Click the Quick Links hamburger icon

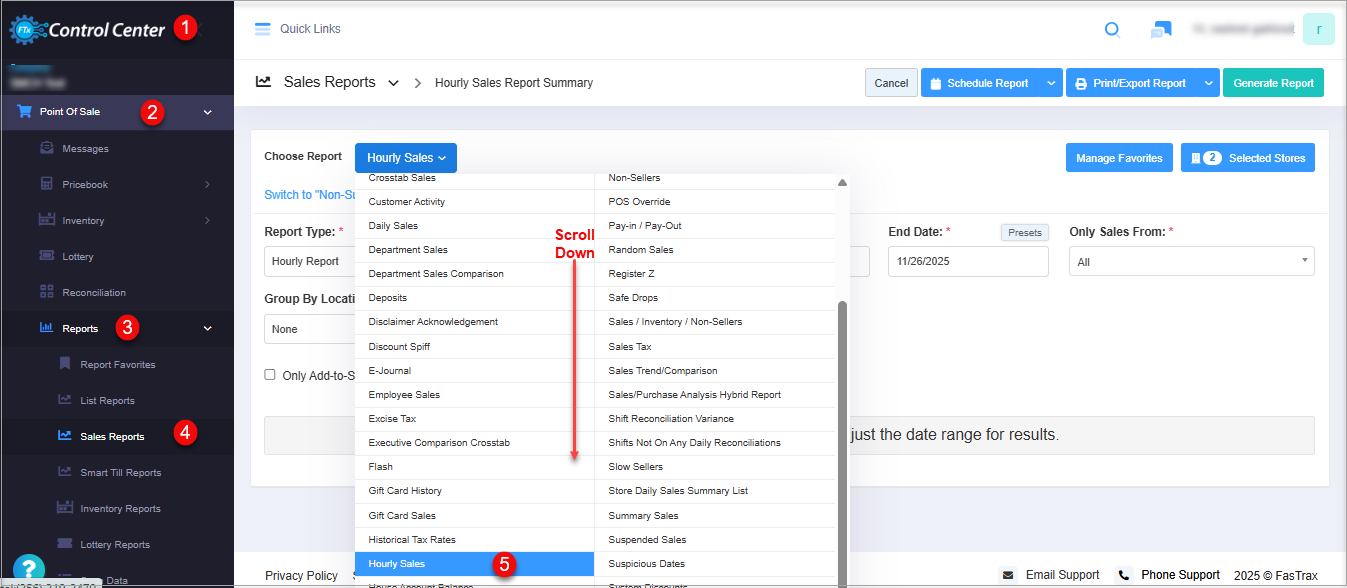pos(263,29)
